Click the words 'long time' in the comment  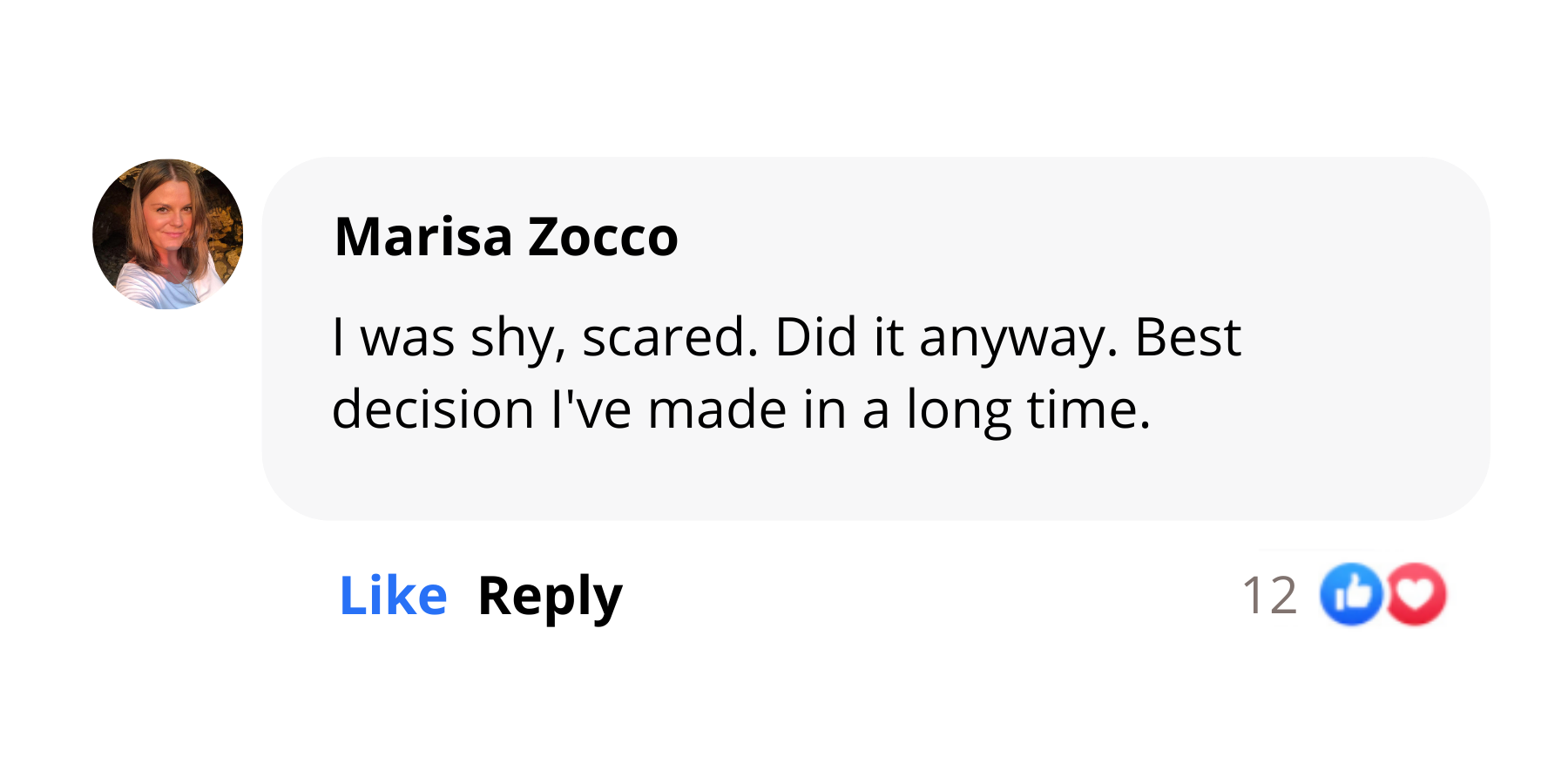click(x=1029, y=411)
